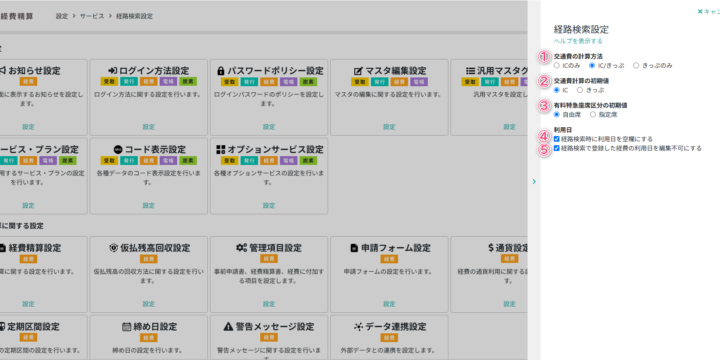Click the 経路検索設定 panel heading

[x=581, y=30]
